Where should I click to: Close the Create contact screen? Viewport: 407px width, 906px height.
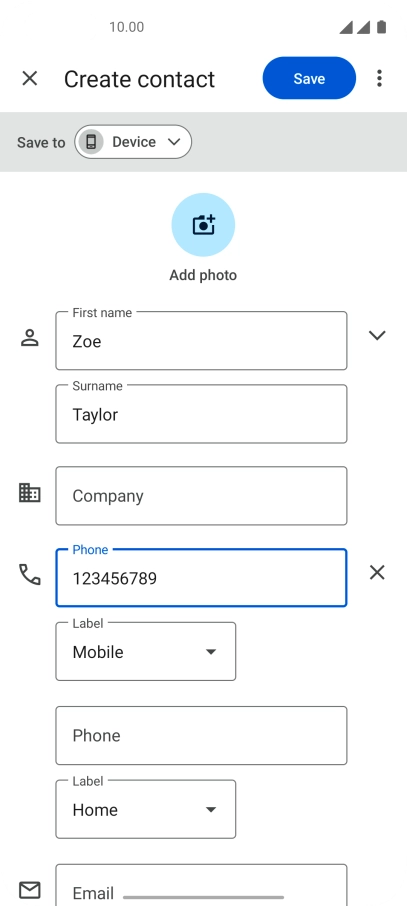coord(29,78)
